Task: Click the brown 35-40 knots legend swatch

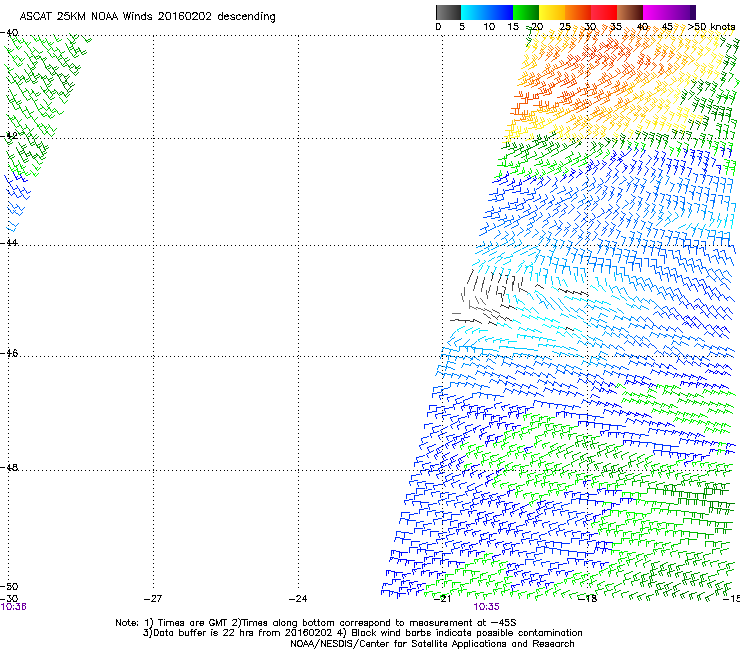Action: pyautogui.click(x=630, y=12)
